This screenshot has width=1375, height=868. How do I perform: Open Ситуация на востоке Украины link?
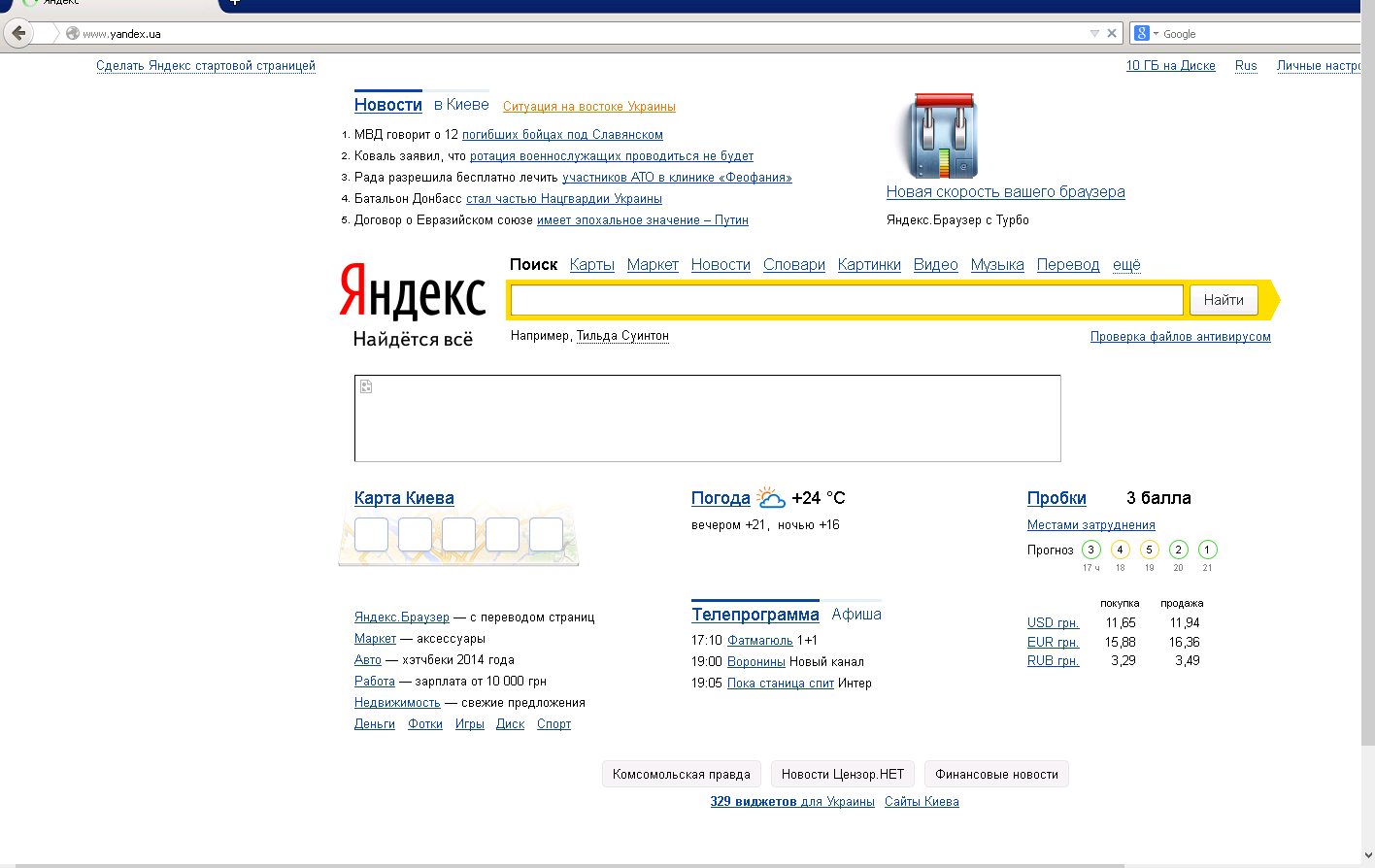pyautogui.click(x=589, y=107)
